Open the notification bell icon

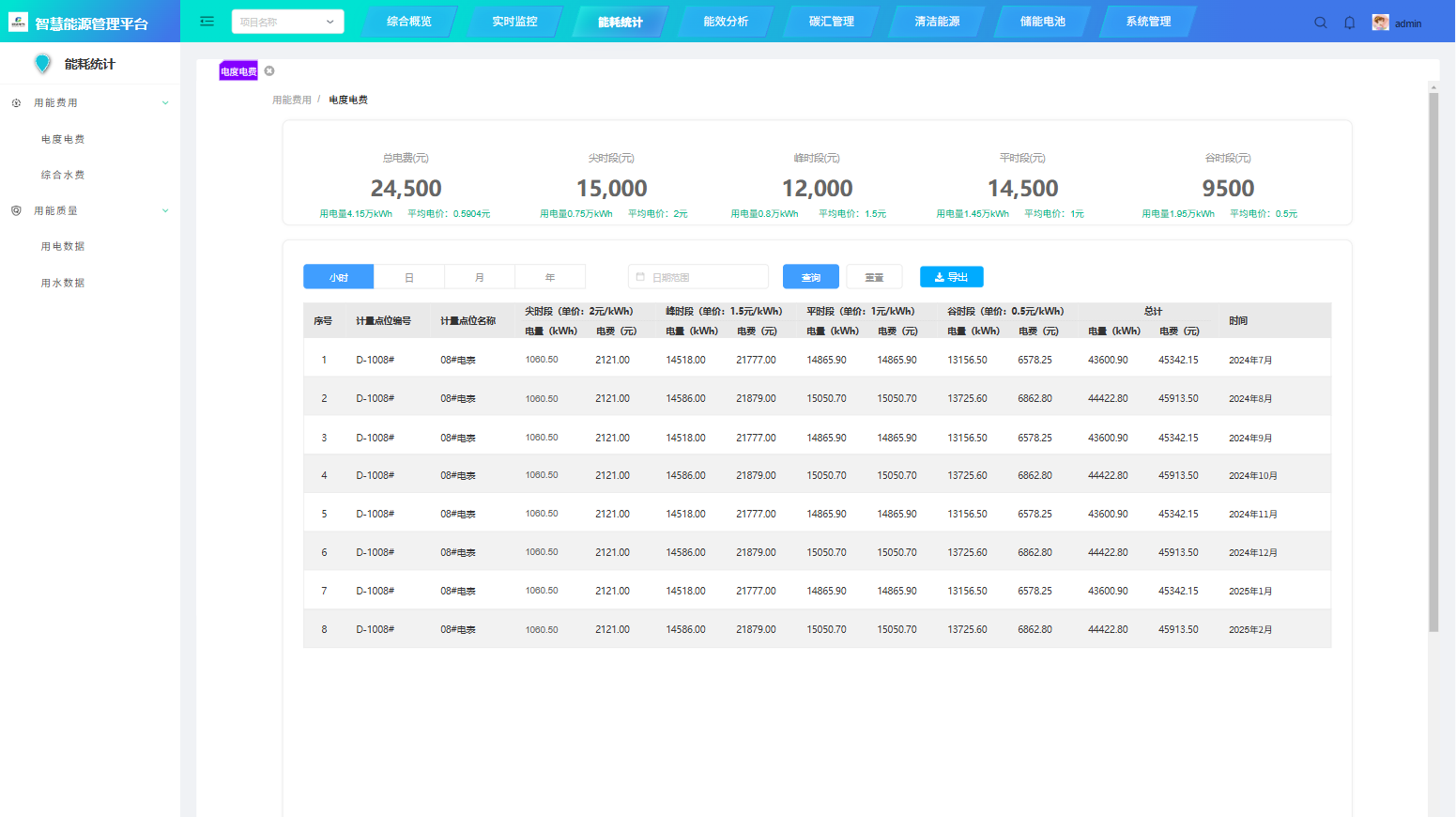(1350, 23)
